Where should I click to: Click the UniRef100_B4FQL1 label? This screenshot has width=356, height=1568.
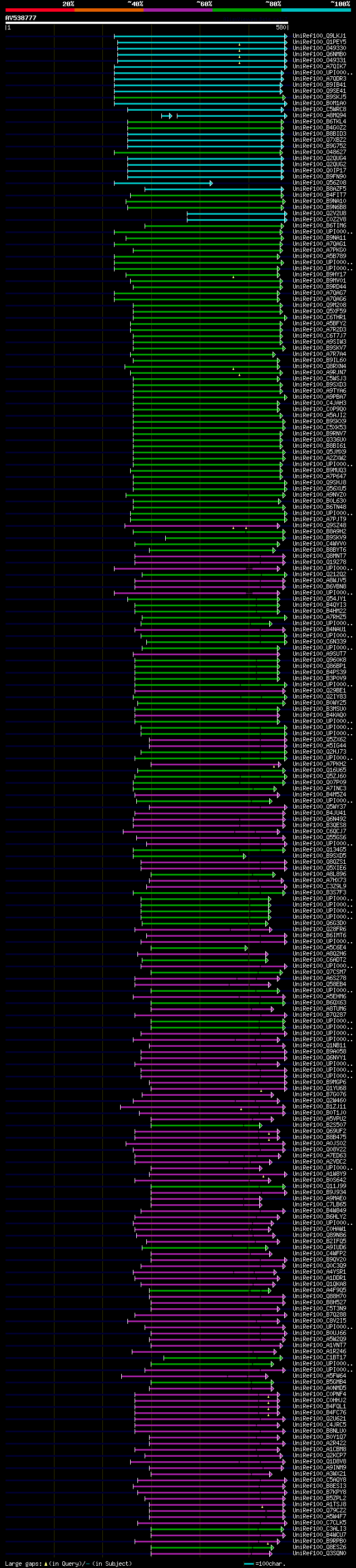319,1406
